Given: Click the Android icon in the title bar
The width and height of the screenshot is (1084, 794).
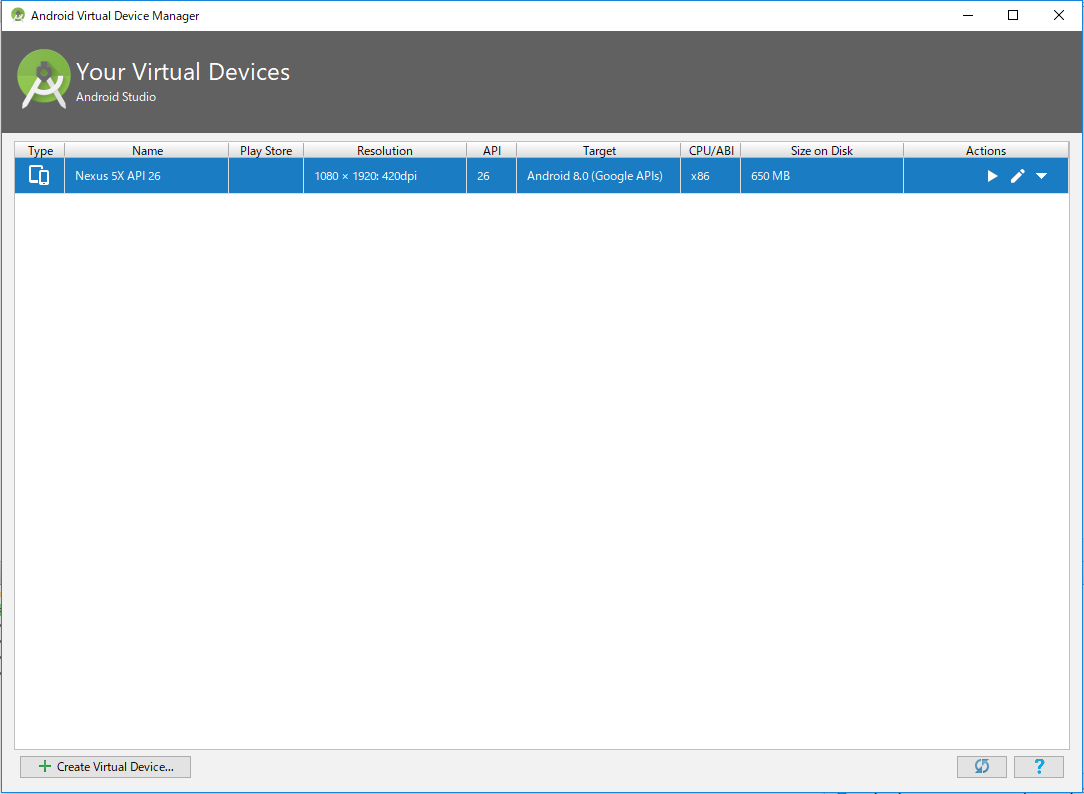Looking at the screenshot, I should pyautogui.click(x=17, y=15).
